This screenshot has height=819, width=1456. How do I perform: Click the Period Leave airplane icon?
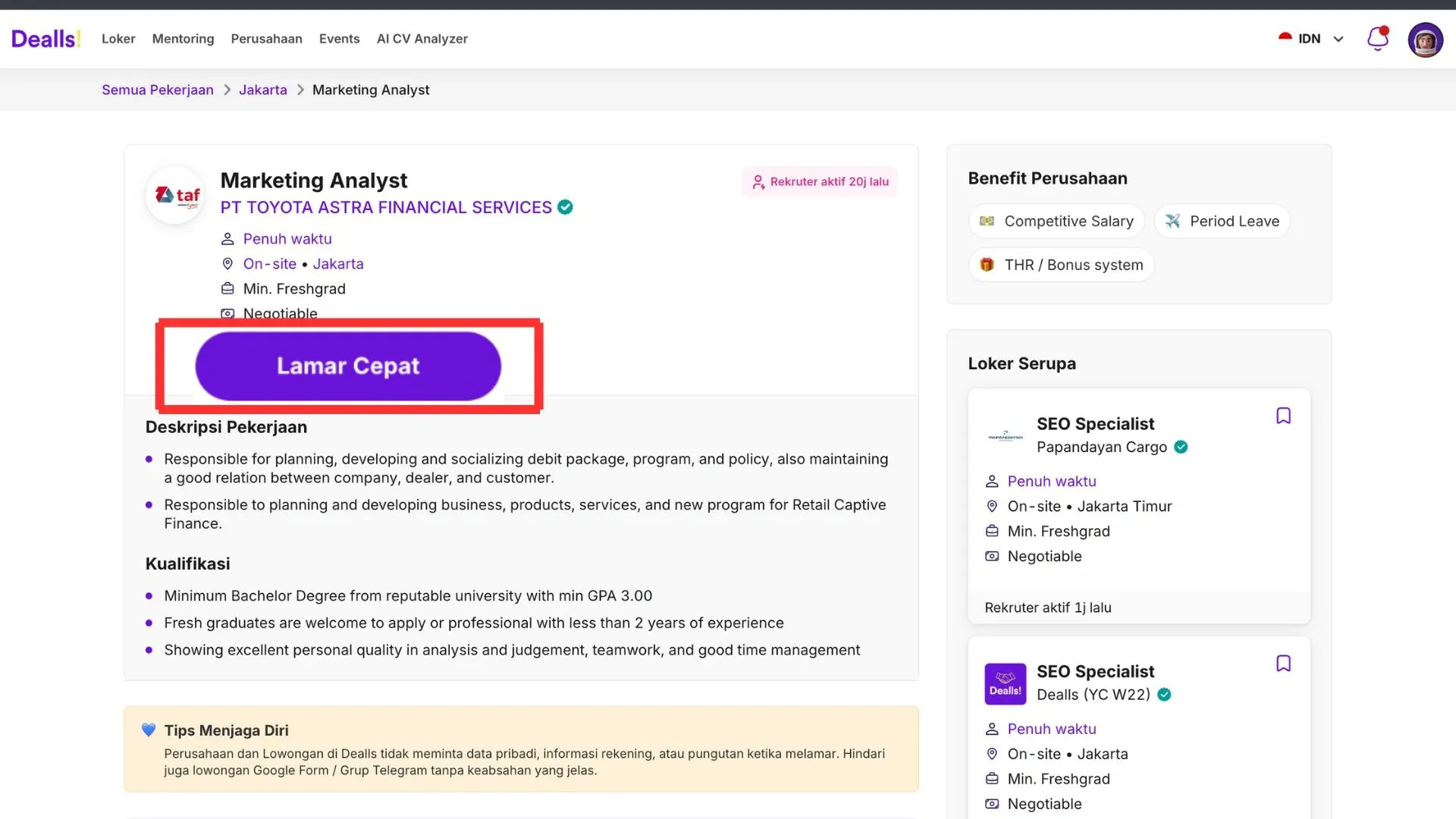(1172, 221)
